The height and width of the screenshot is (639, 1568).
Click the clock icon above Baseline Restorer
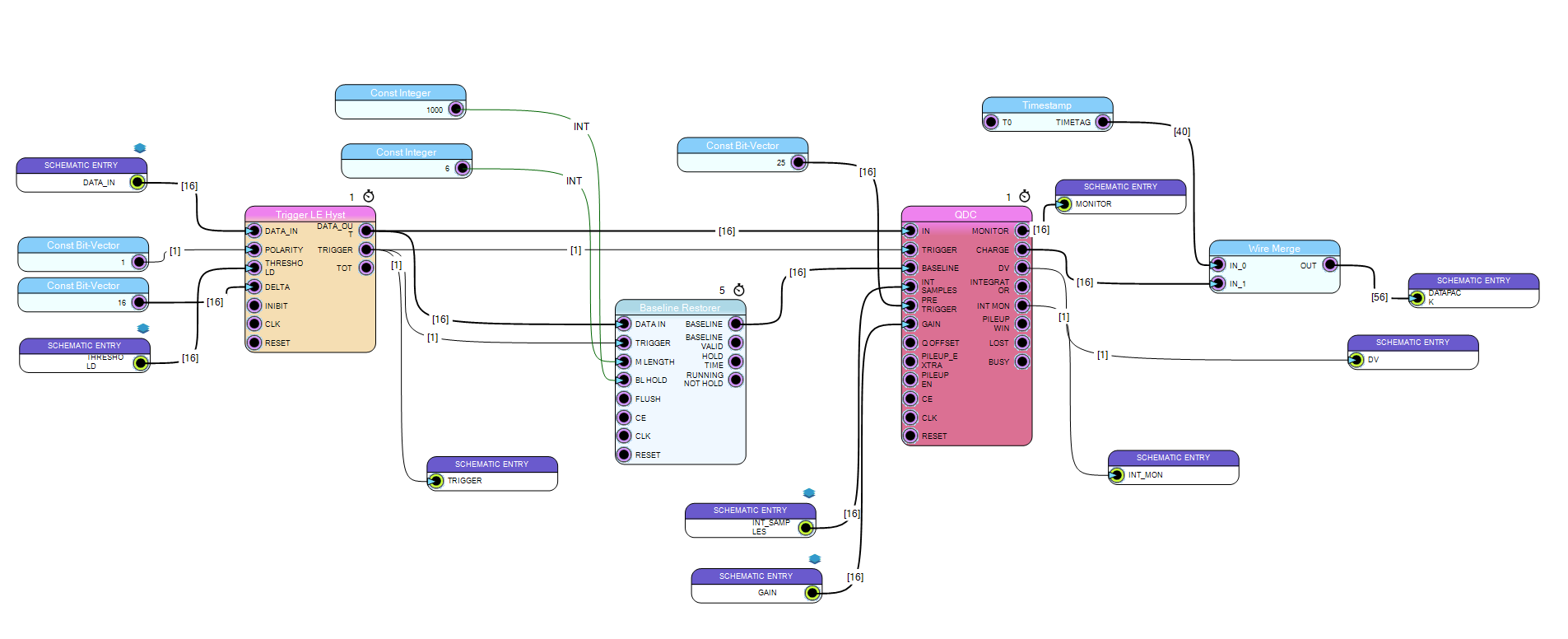[x=739, y=290]
